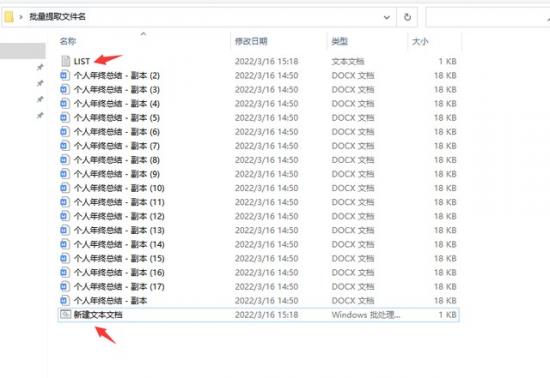The image size is (550, 378).
Task: Click the Word icon for 副本 (13)
Action: pos(65,230)
